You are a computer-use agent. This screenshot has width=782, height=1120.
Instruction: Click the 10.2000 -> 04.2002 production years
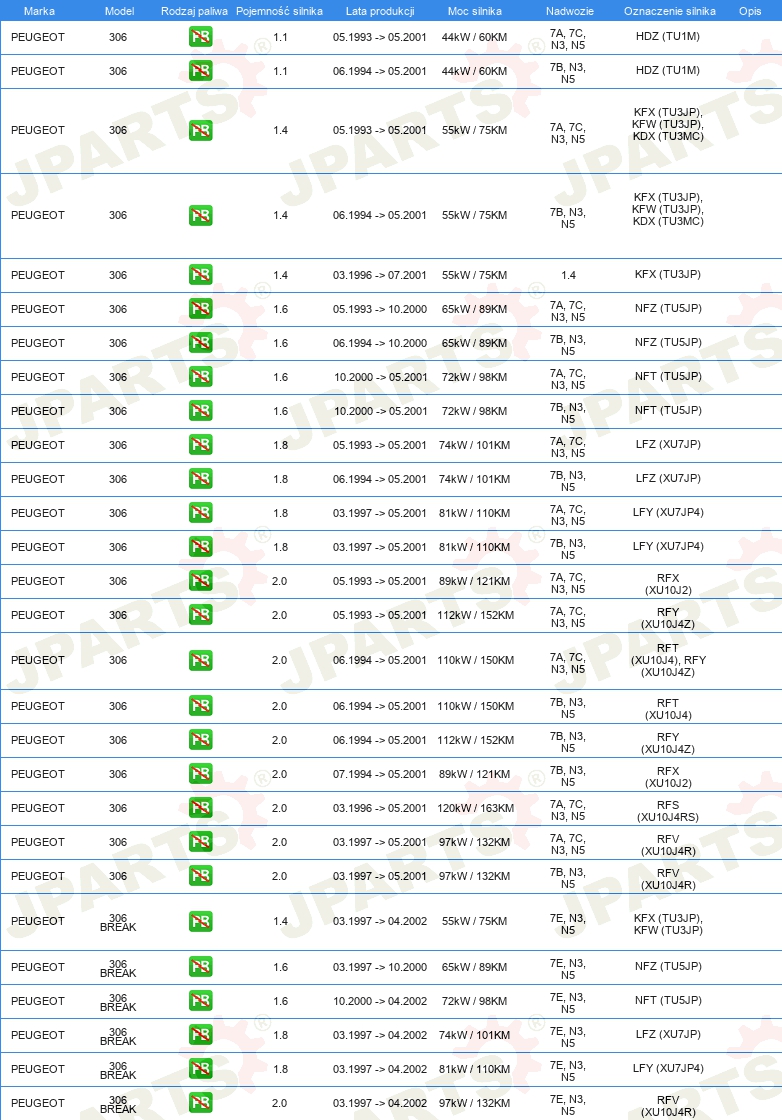point(380,1001)
